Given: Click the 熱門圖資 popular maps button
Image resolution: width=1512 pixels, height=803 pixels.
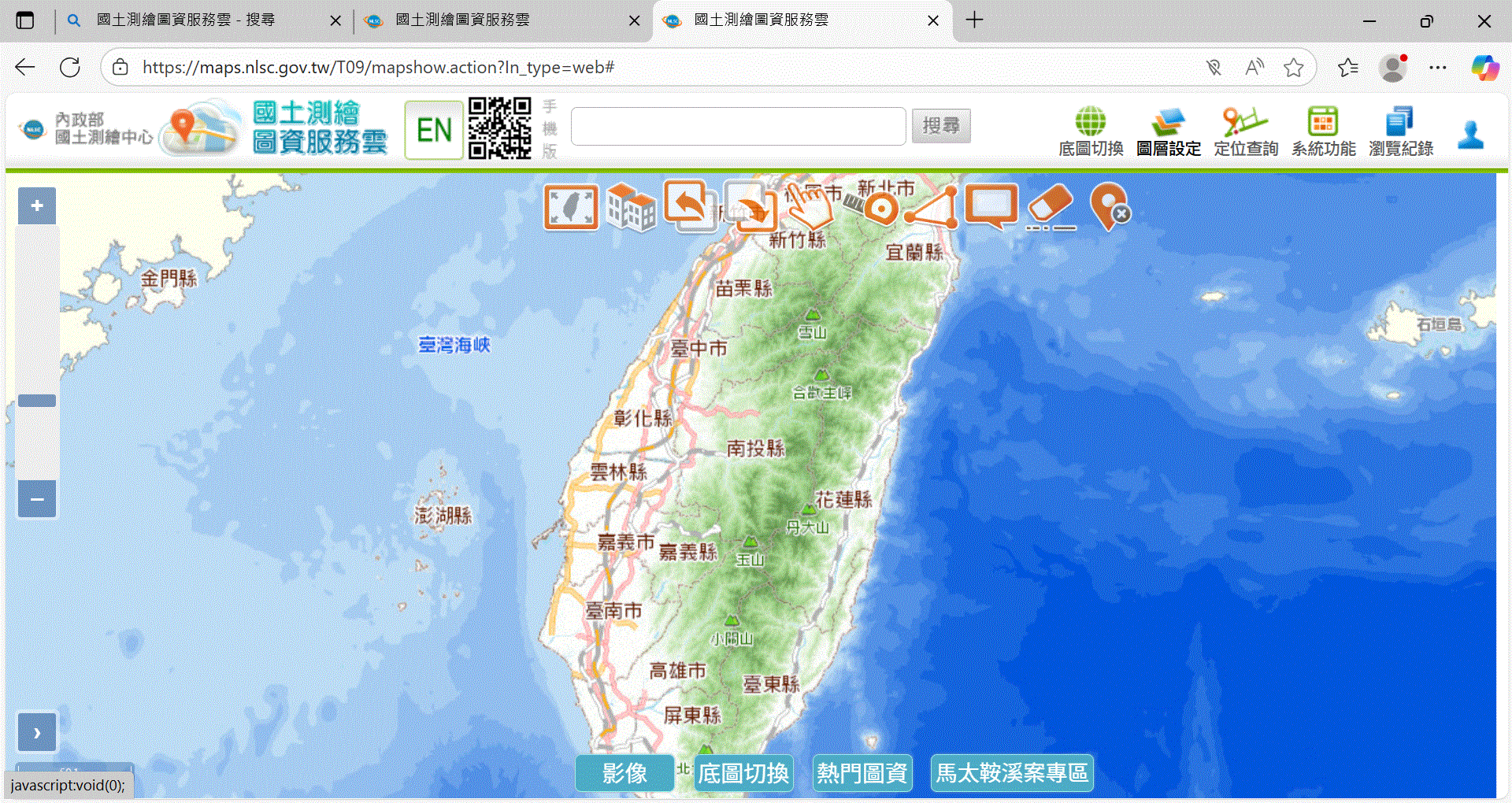Looking at the screenshot, I should pyautogui.click(x=862, y=773).
